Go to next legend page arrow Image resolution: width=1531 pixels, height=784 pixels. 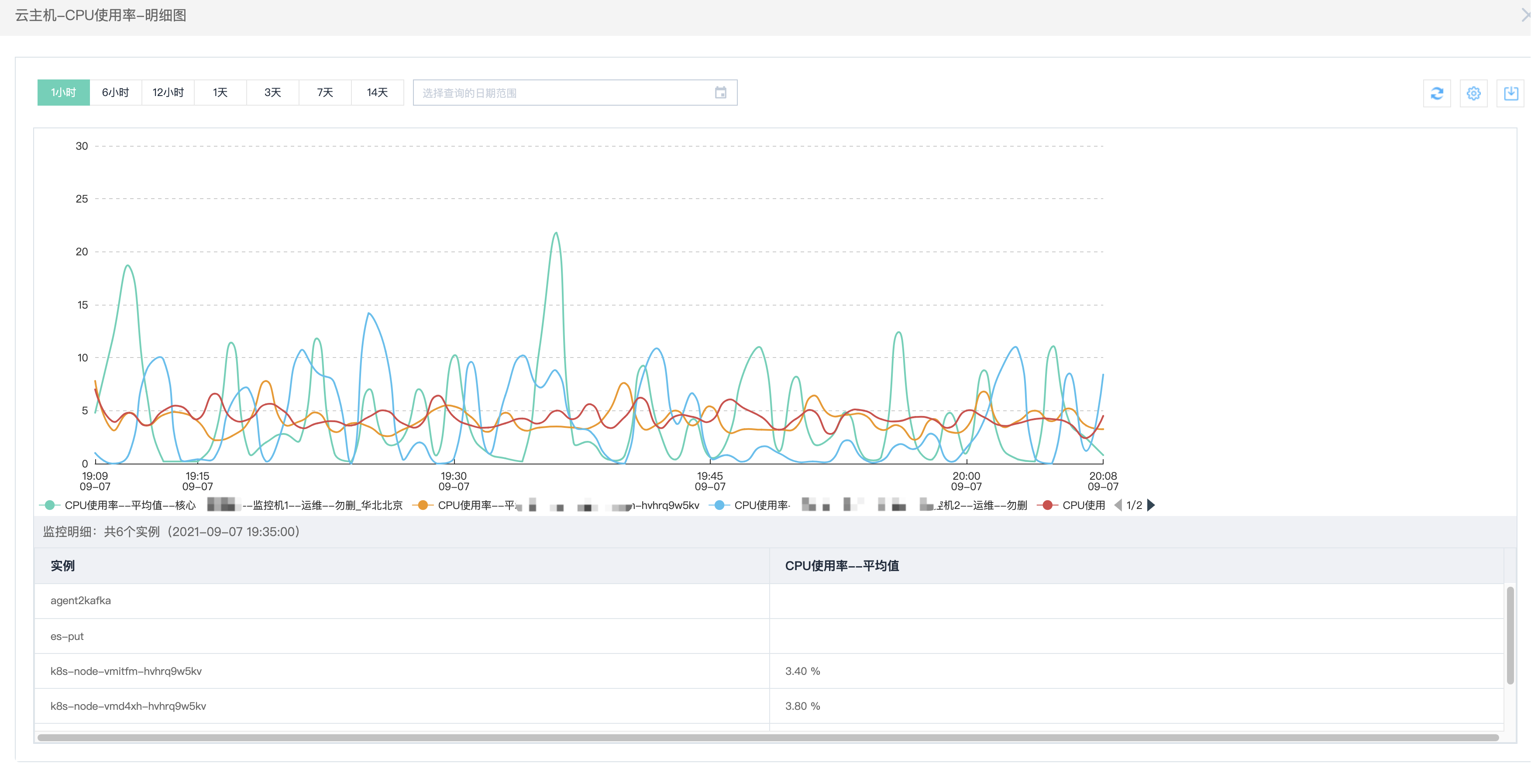click(1151, 505)
